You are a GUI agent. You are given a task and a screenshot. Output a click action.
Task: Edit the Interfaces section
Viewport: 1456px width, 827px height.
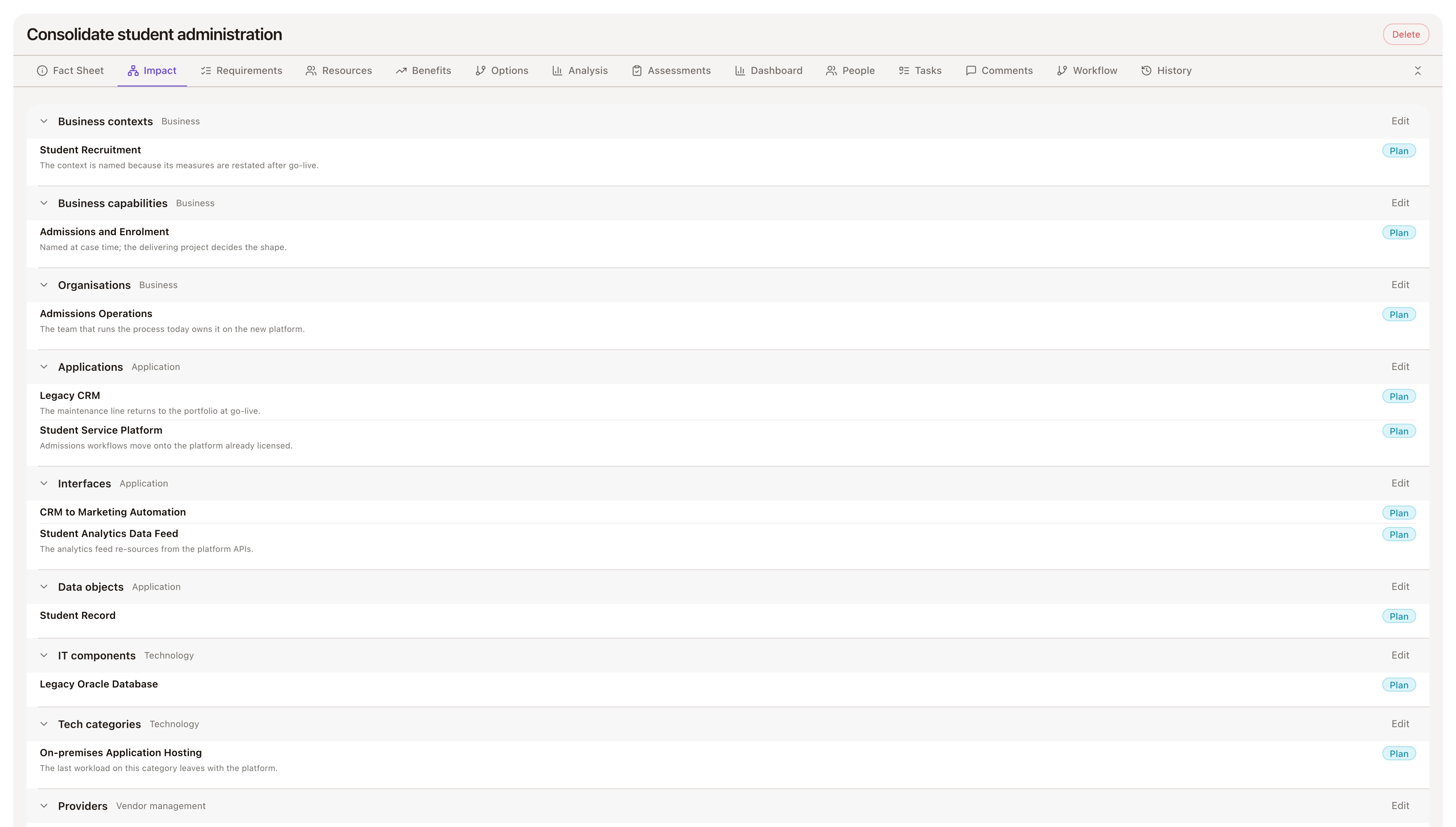(x=1400, y=483)
